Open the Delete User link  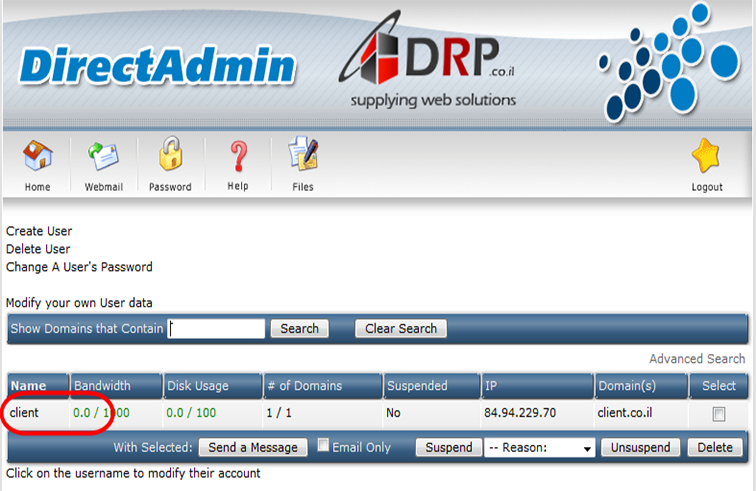[38, 249]
